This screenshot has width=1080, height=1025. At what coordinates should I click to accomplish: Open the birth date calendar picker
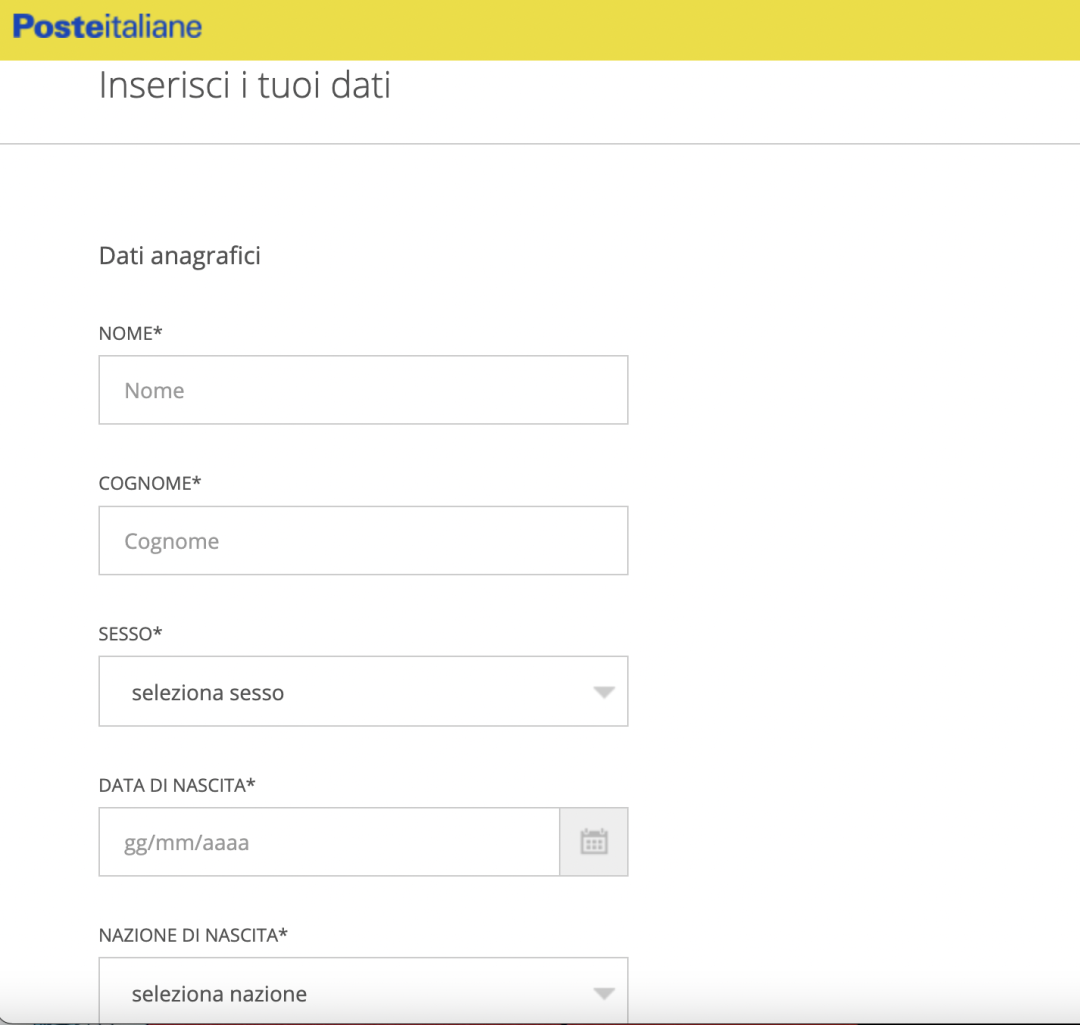click(594, 842)
